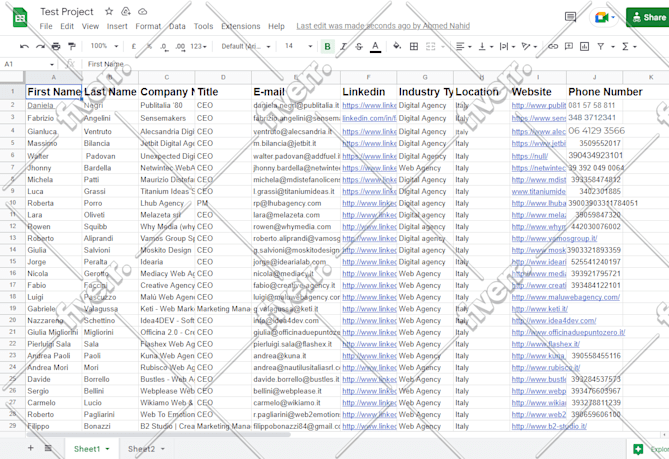
Task: Open the all sheets list icon
Action: 48,448
